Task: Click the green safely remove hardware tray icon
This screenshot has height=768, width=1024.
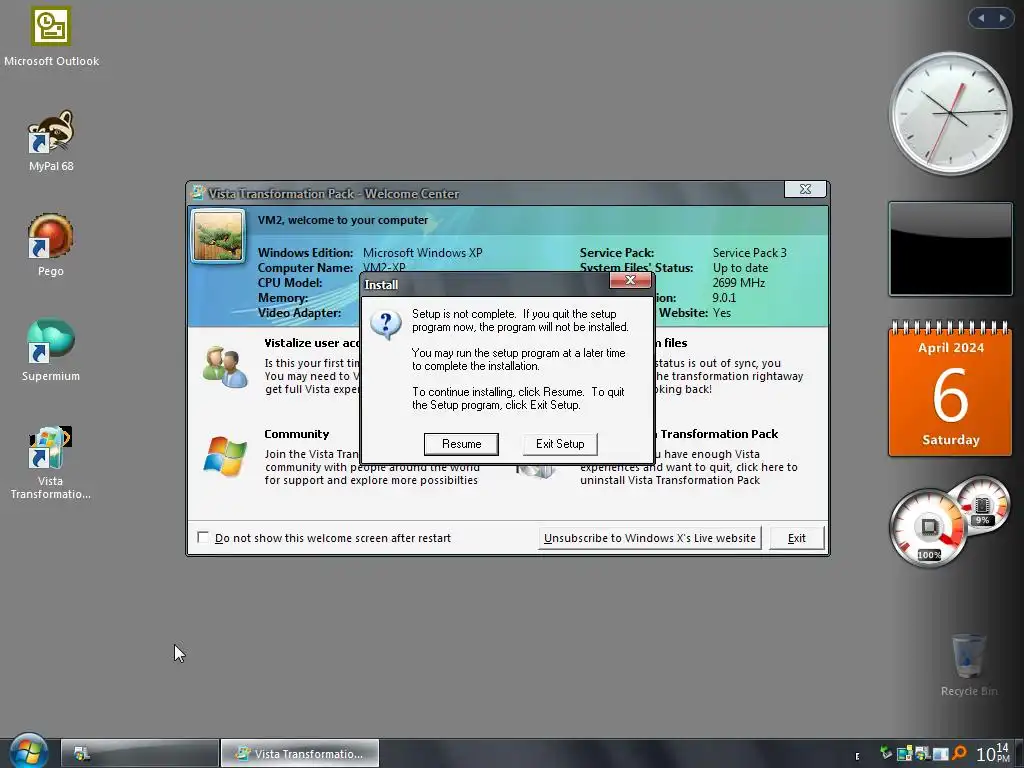Action: click(x=886, y=753)
